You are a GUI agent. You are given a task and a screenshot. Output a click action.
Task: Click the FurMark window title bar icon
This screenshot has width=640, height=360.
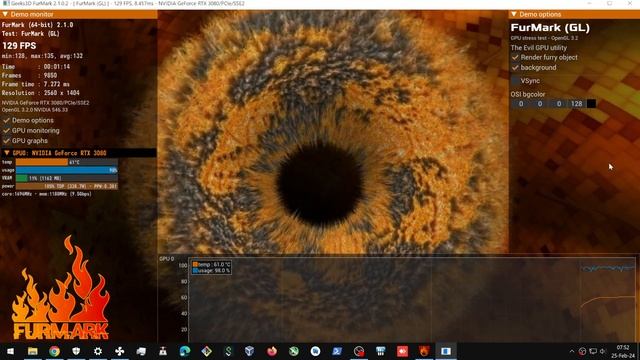pos(6,3)
